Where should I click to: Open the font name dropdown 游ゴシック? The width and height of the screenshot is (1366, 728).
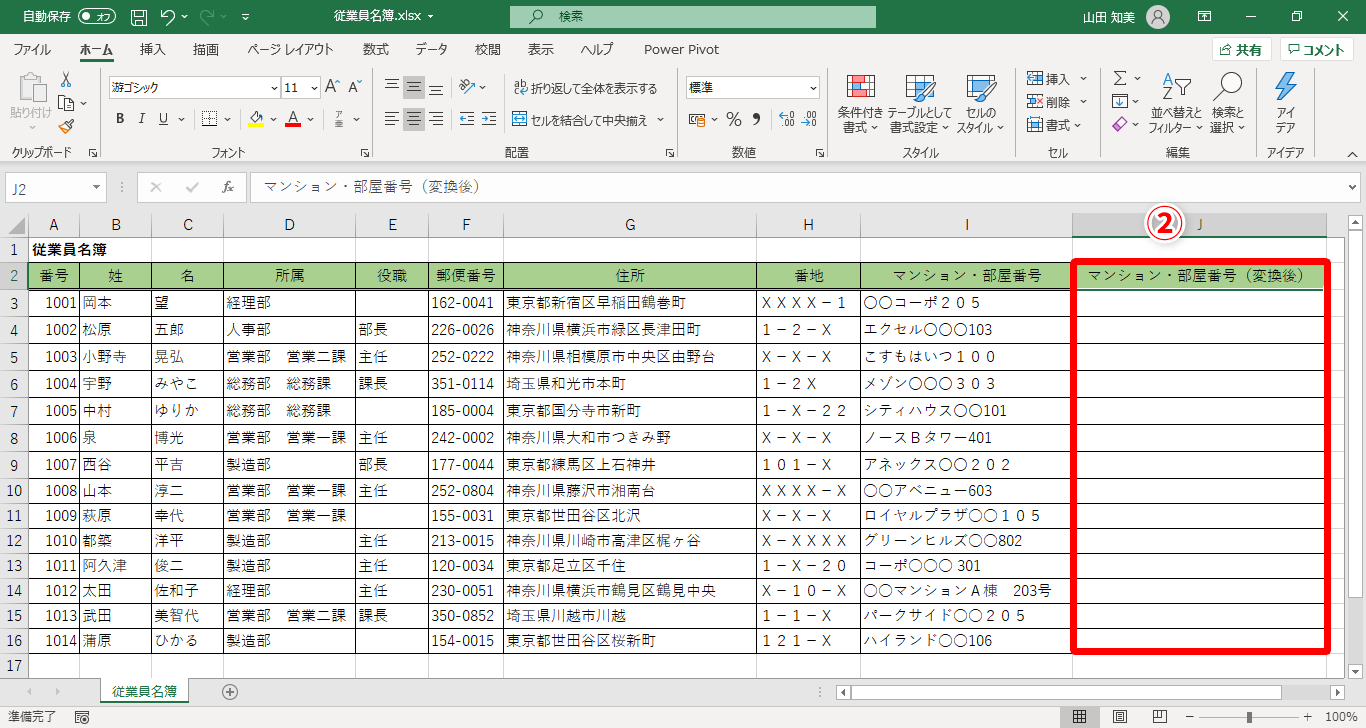[272, 87]
